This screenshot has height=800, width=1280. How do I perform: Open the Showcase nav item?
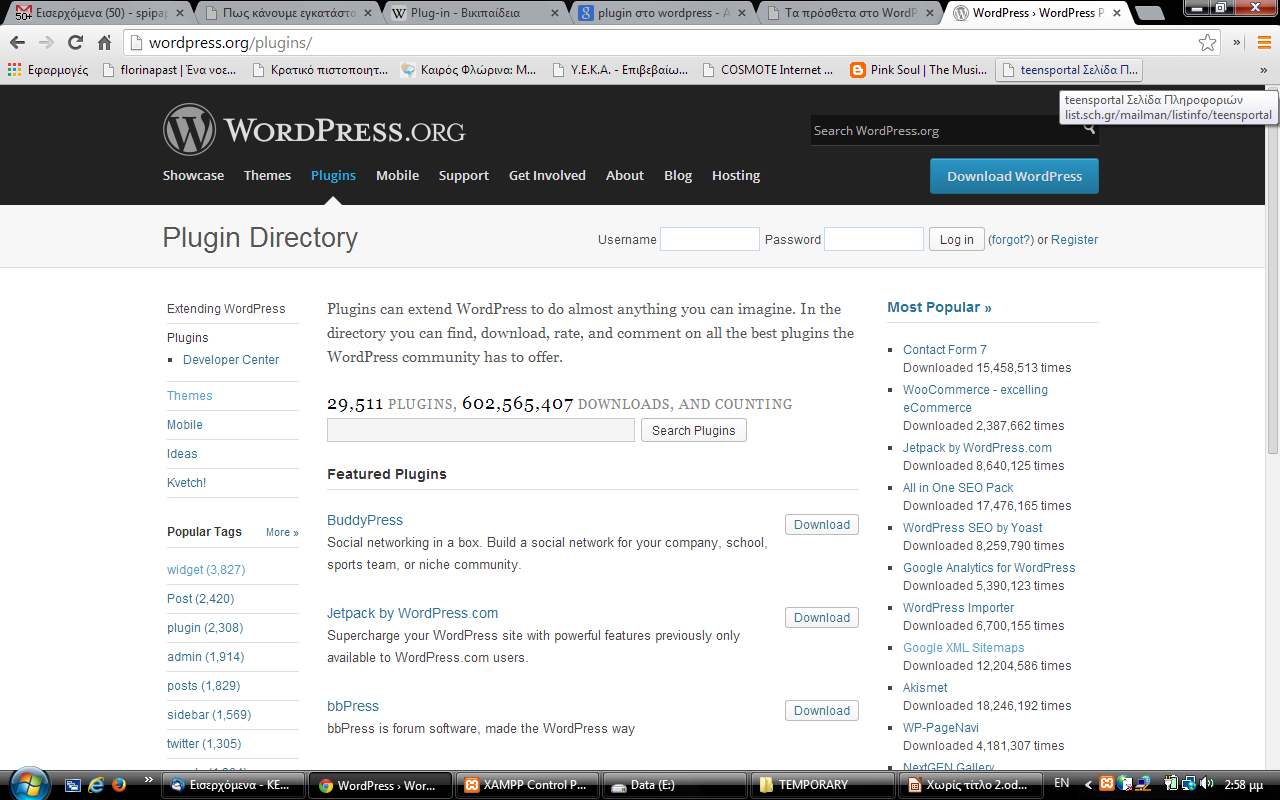pos(193,175)
